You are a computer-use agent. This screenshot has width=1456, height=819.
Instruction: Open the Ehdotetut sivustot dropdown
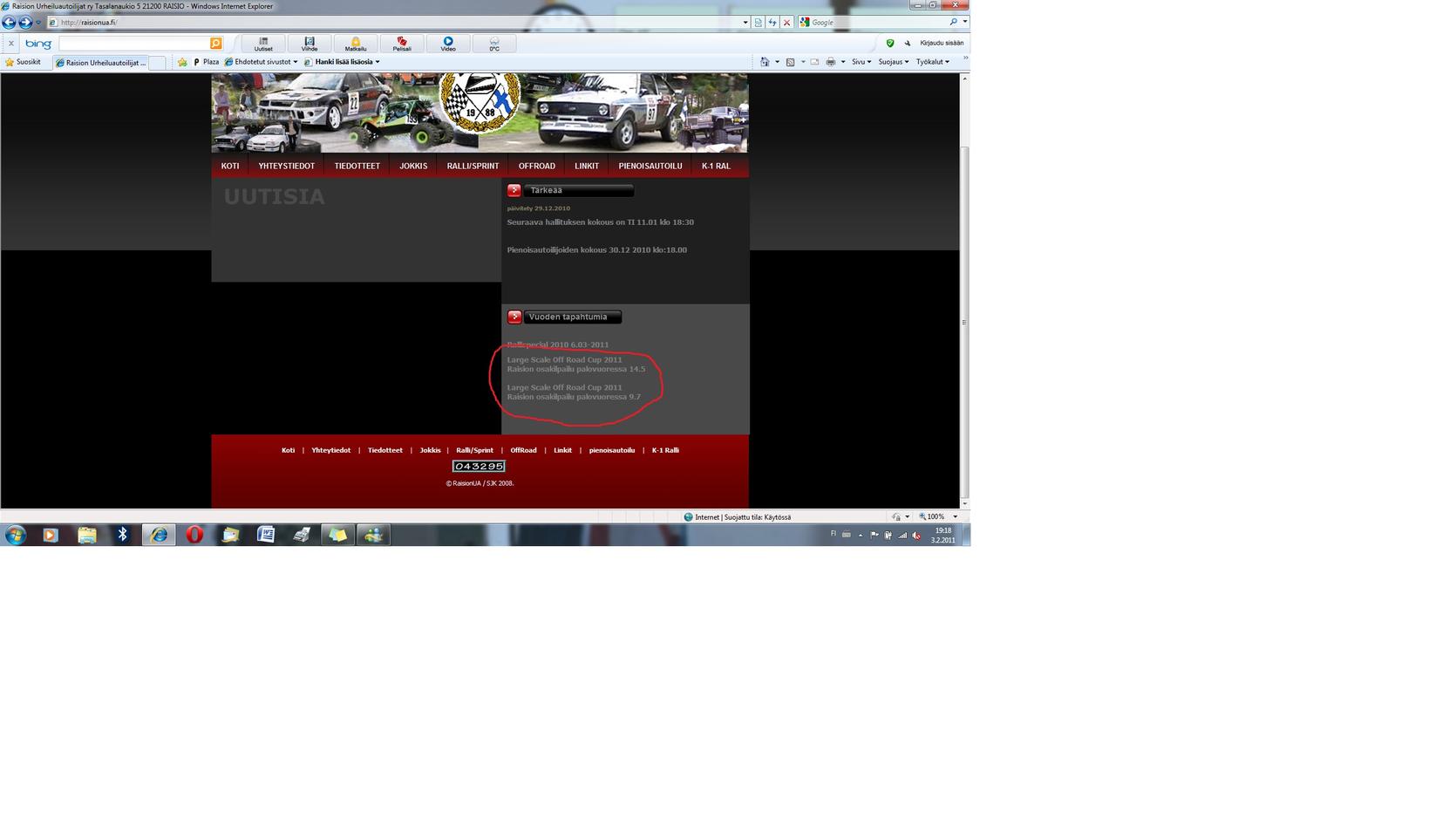point(262,62)
